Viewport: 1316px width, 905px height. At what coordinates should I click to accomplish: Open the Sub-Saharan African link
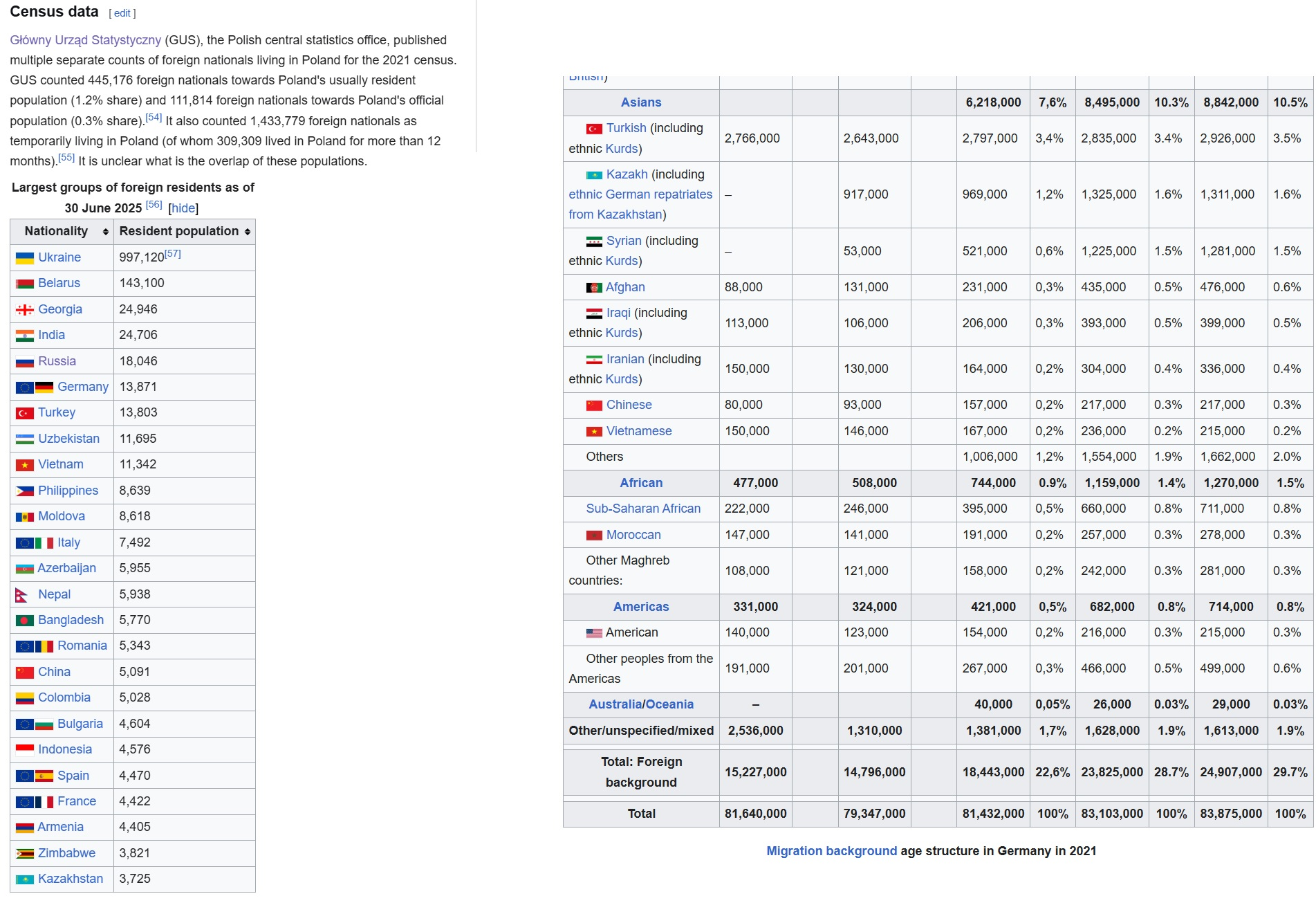pos(643,509)
